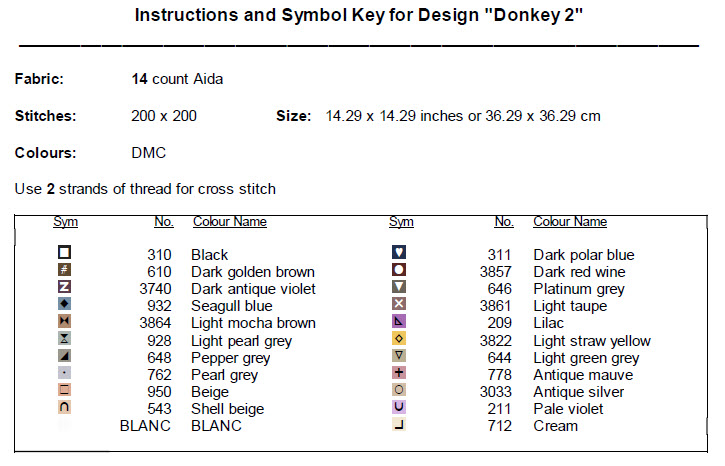Select the Shell beige arch symbol

tap(65, 408)
